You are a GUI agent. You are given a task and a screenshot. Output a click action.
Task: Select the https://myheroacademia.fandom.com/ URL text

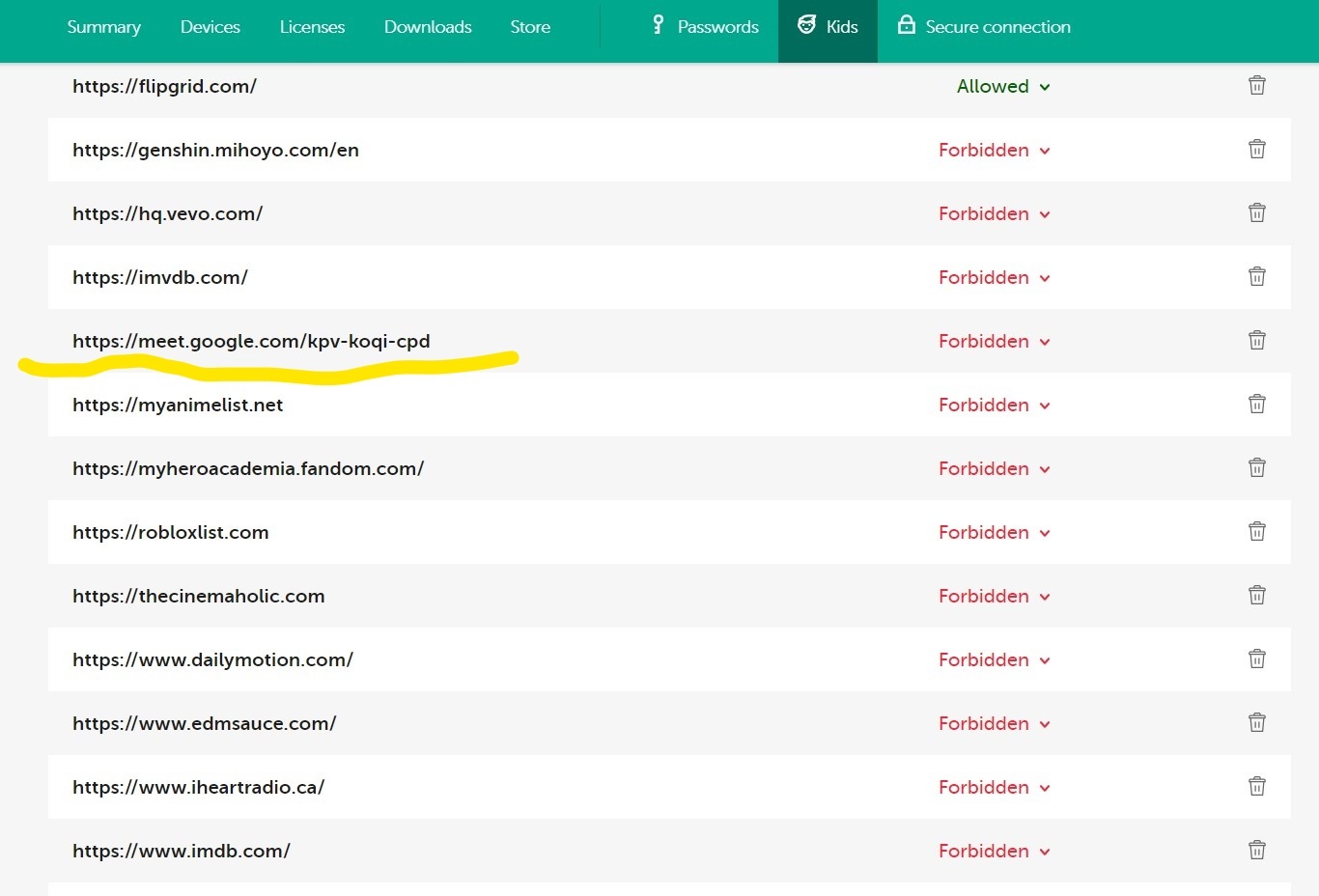pyautogui.click(x=248, y=468)
